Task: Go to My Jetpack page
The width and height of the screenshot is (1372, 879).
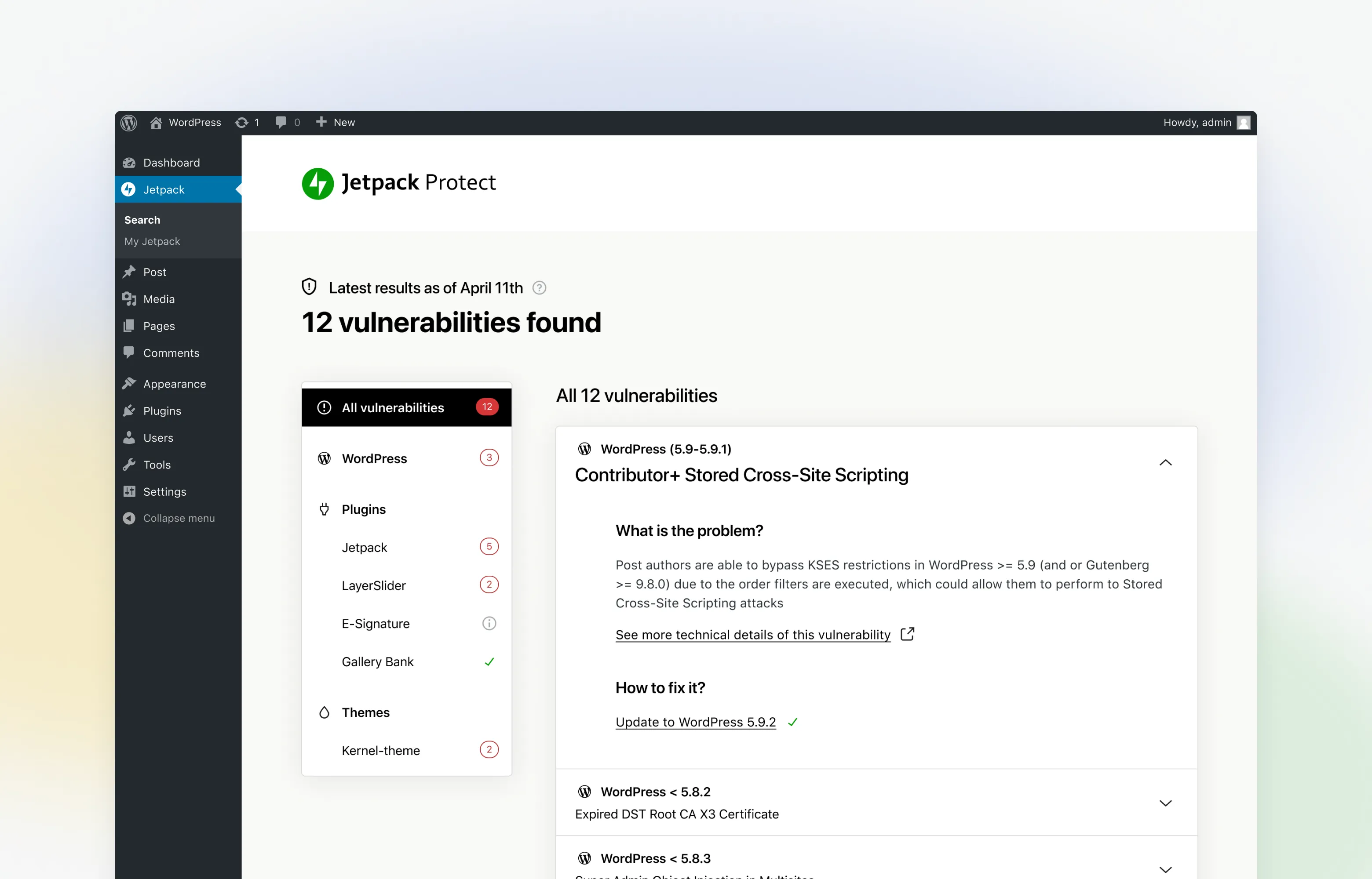Action: [151, 241]
